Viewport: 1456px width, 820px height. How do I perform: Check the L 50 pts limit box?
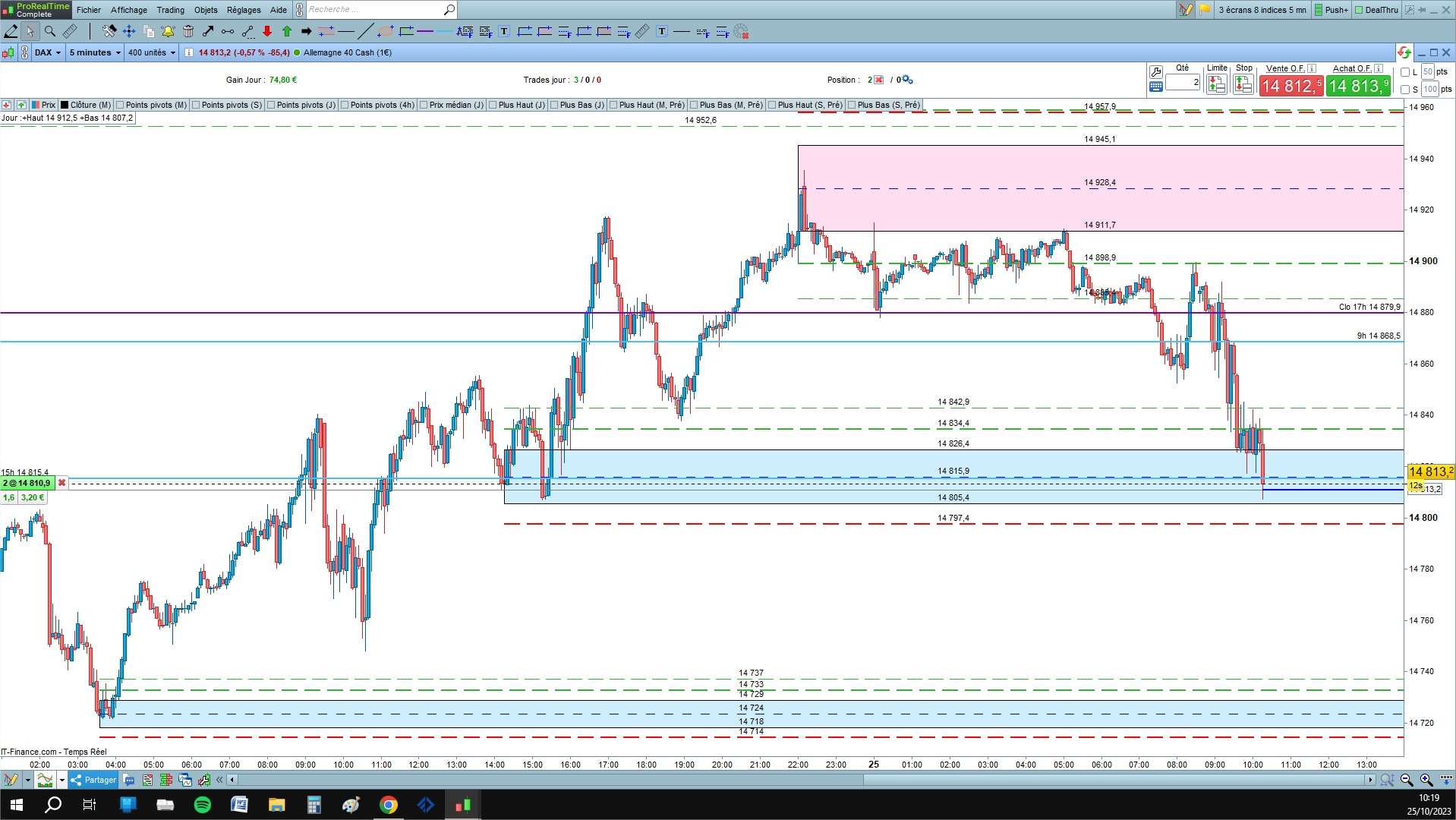click(1405, 72)
